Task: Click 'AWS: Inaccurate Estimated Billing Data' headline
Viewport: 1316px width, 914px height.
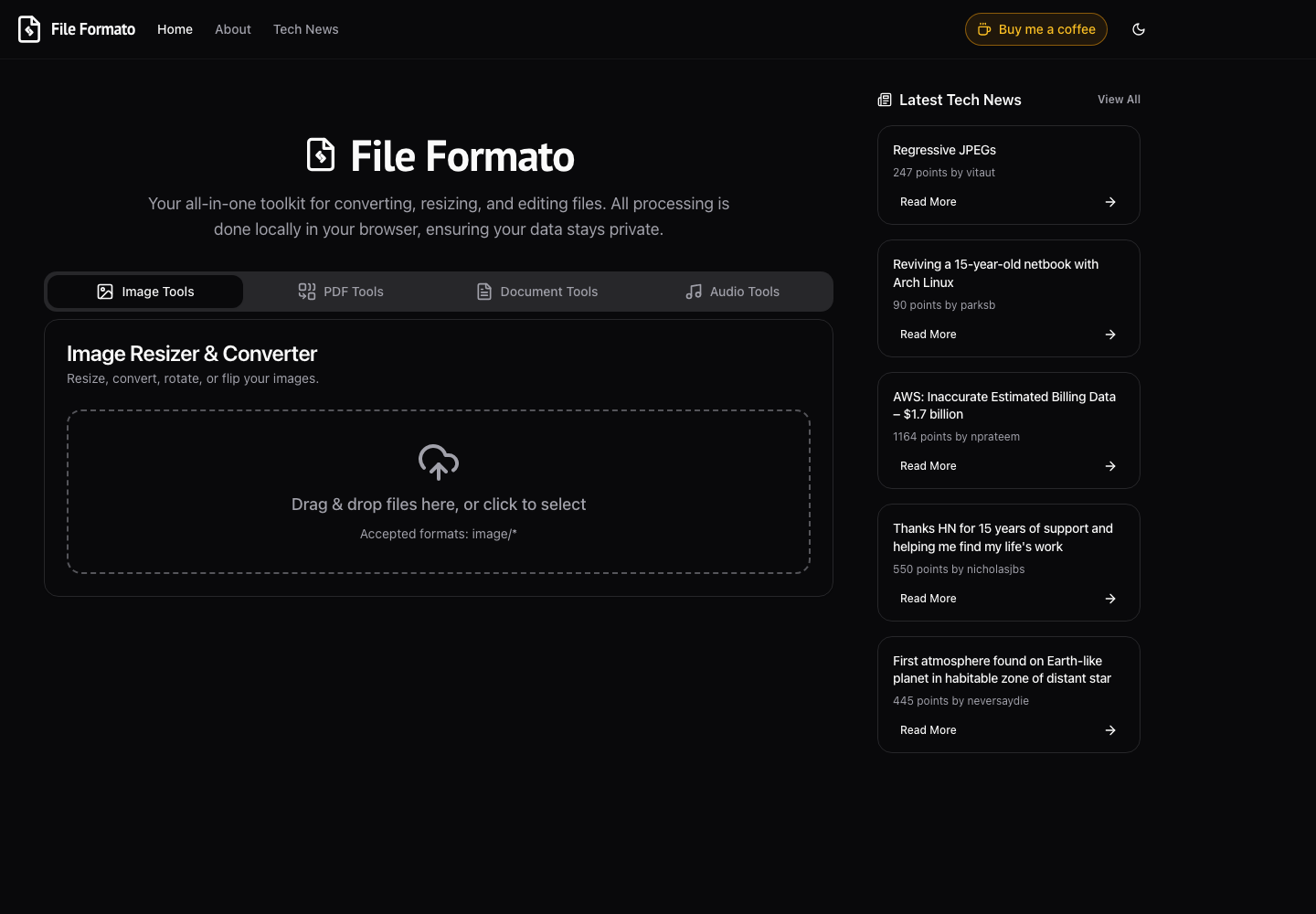Action: 1004,405
